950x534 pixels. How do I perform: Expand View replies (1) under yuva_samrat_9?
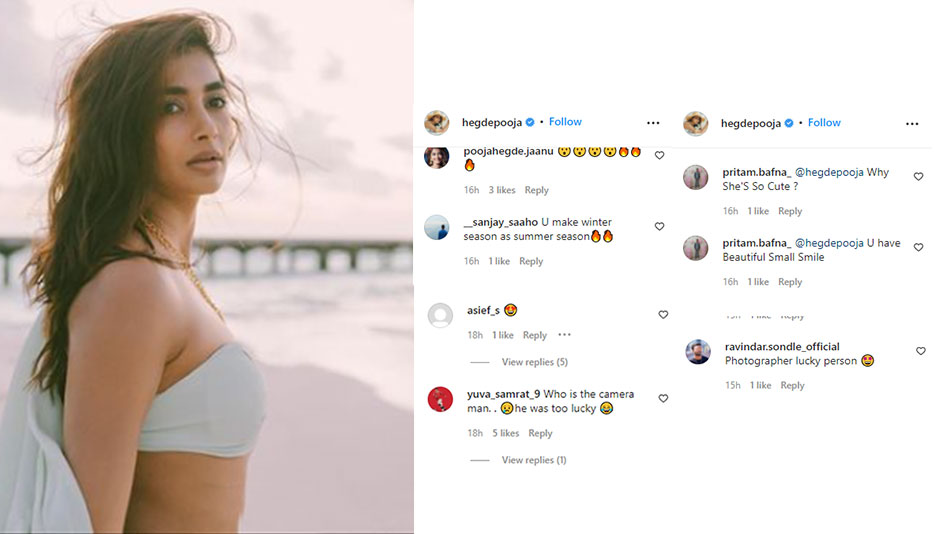534,460
